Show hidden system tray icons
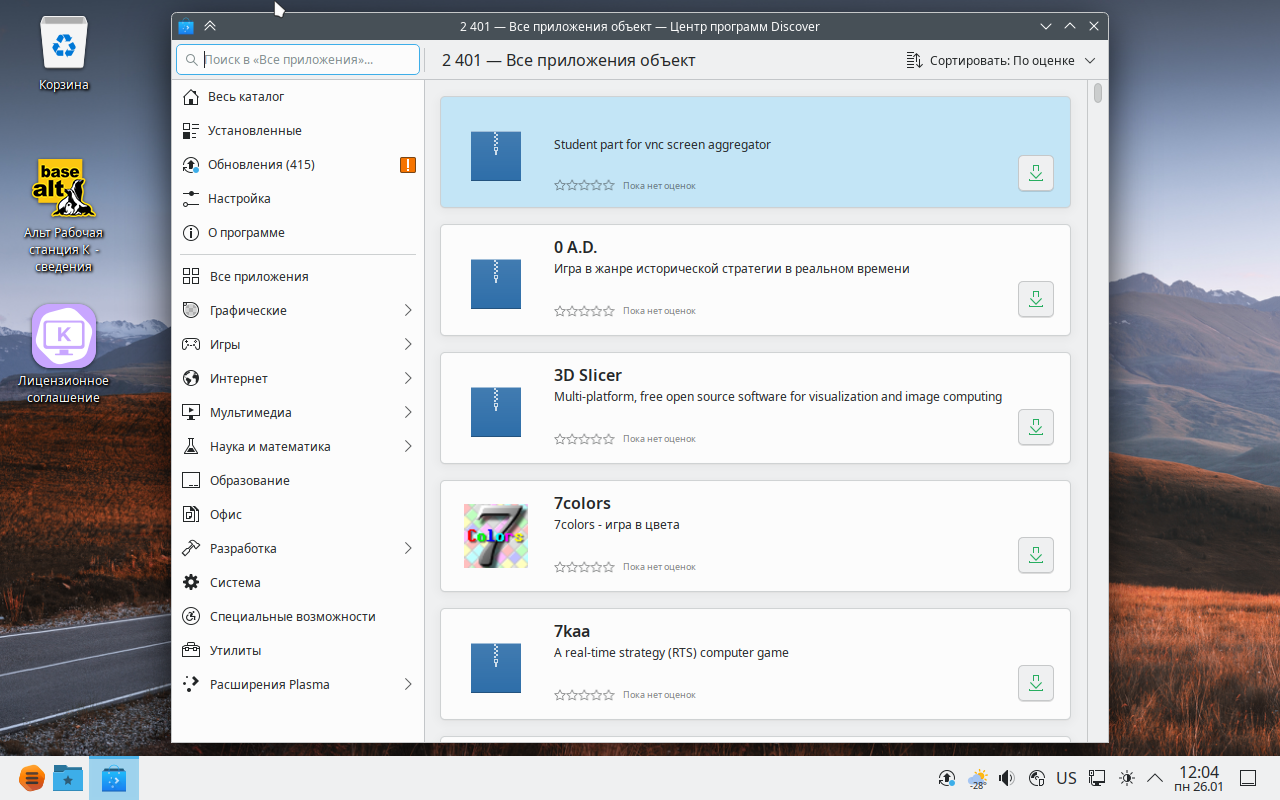The height and width of the screenshot is (800, 1280). 1154,778
